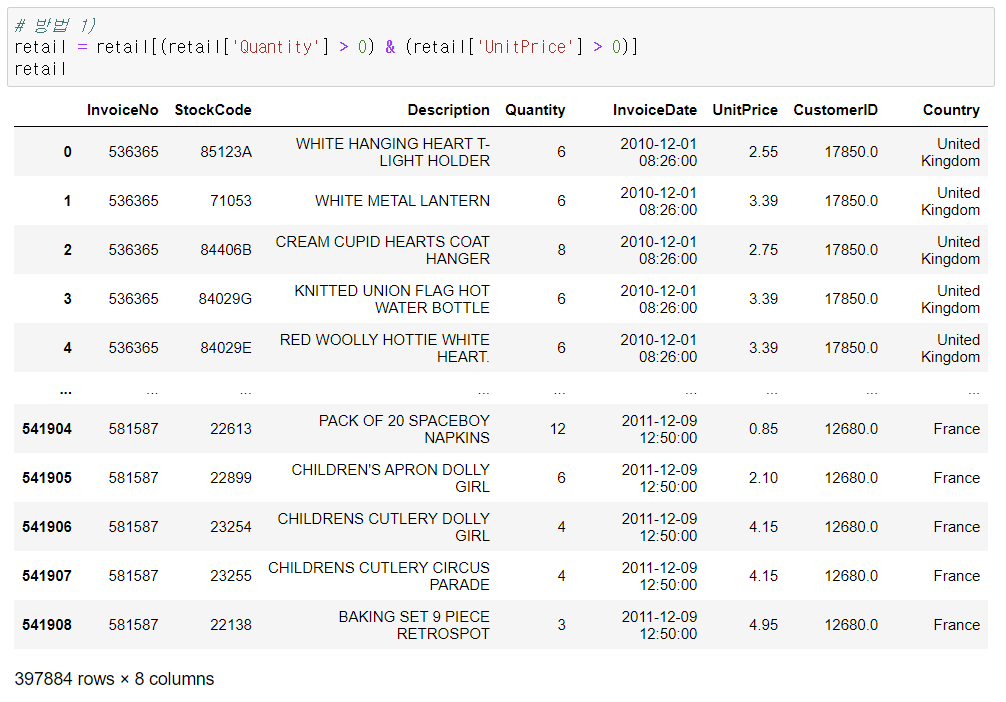Click CHILDRENS CUTLERY DOLLY GIRL description
The image size is (1006, 702).
click(384, 527)
